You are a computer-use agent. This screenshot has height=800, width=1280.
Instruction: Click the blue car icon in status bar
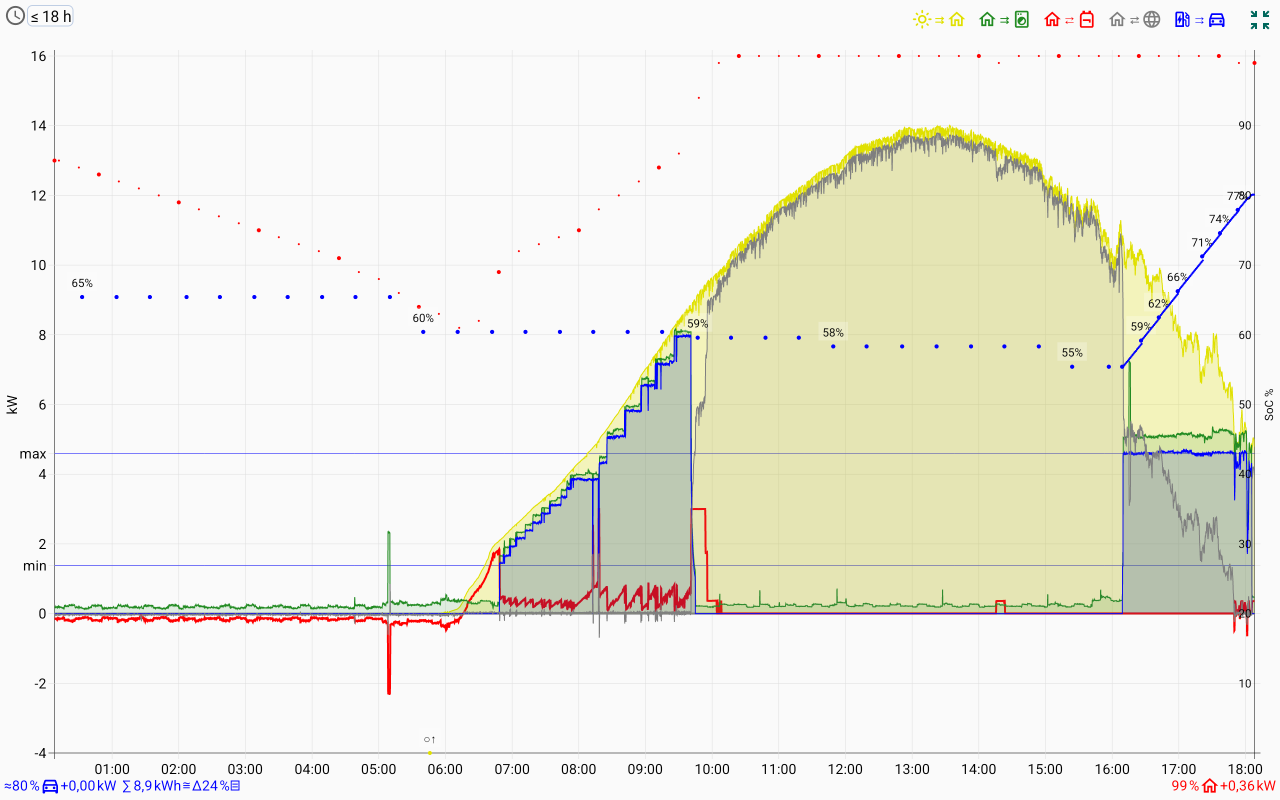pos(50,786)
